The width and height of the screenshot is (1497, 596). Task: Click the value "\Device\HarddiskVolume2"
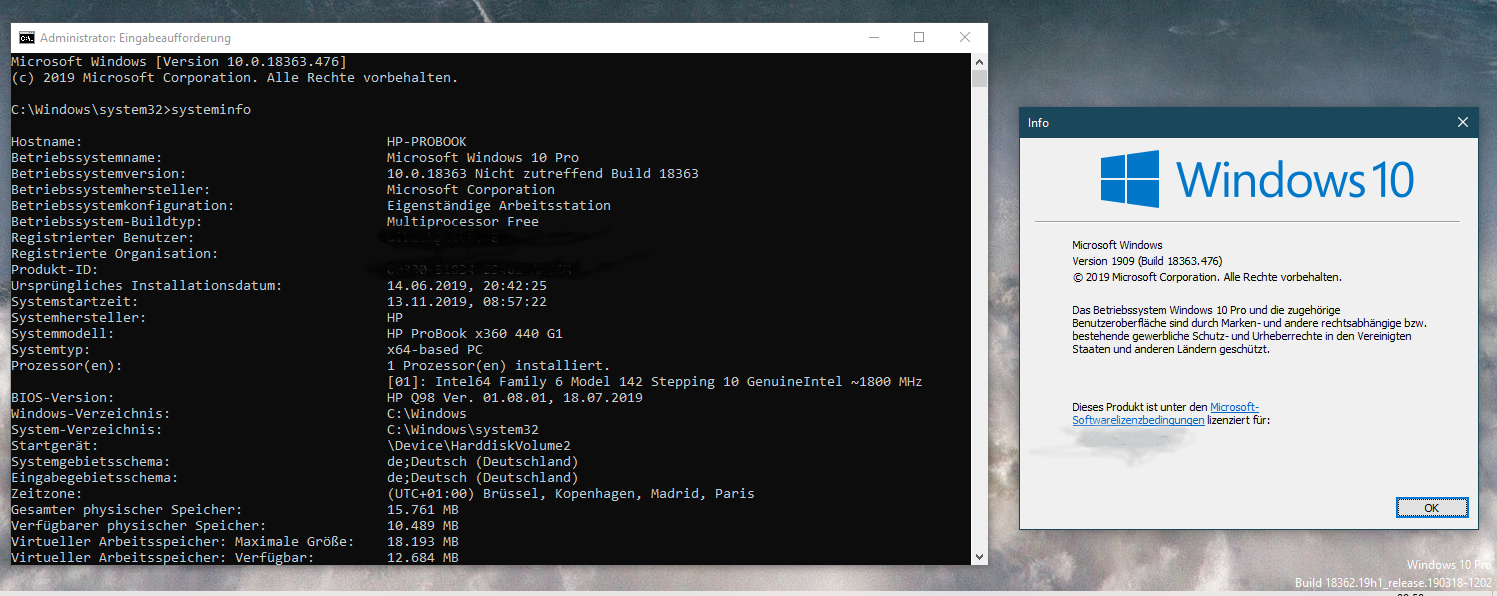pyautogui.click(x=479, y=446)
